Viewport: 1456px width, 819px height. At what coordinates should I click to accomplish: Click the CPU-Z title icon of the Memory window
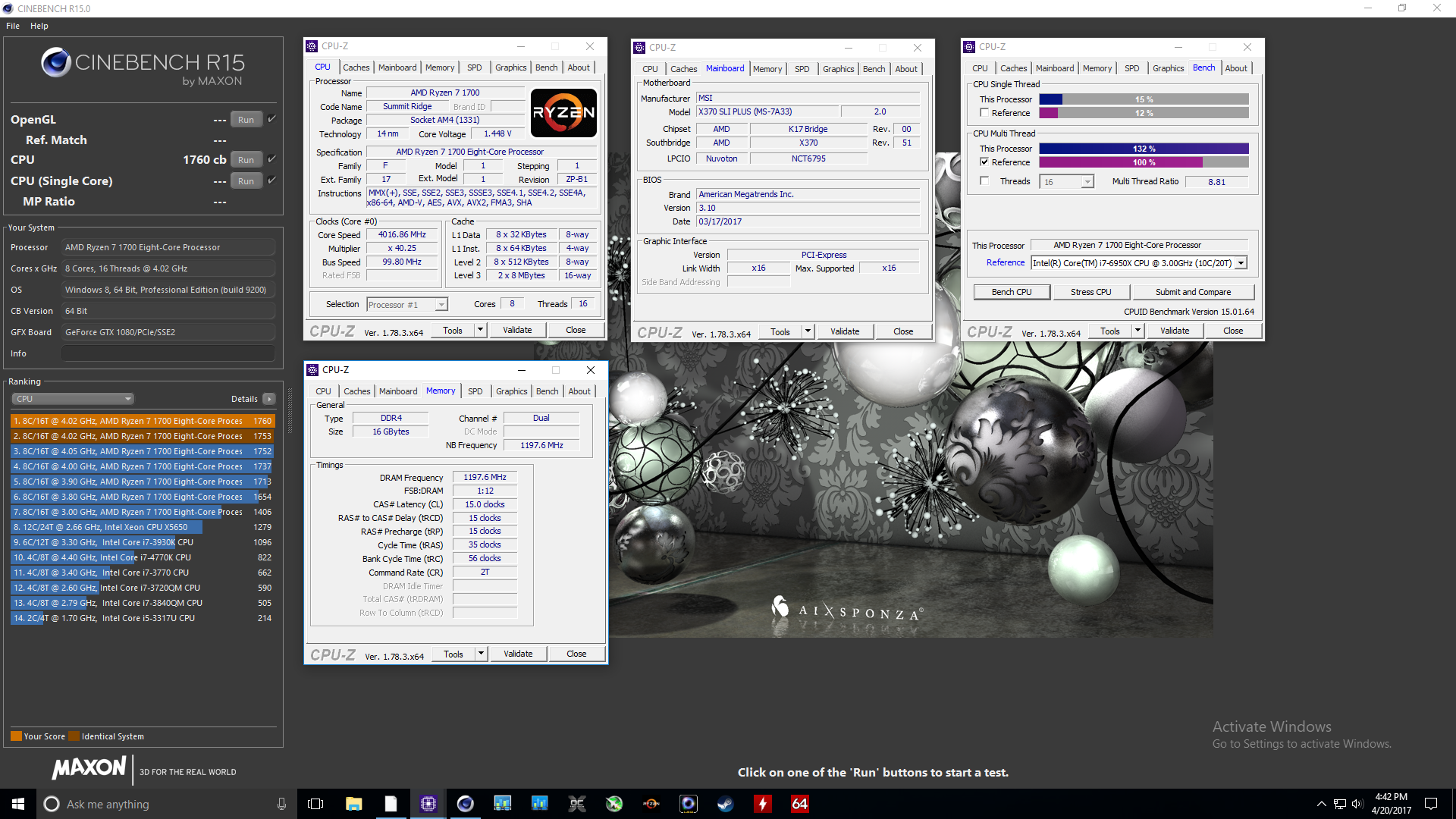click(x=312, y=370)
